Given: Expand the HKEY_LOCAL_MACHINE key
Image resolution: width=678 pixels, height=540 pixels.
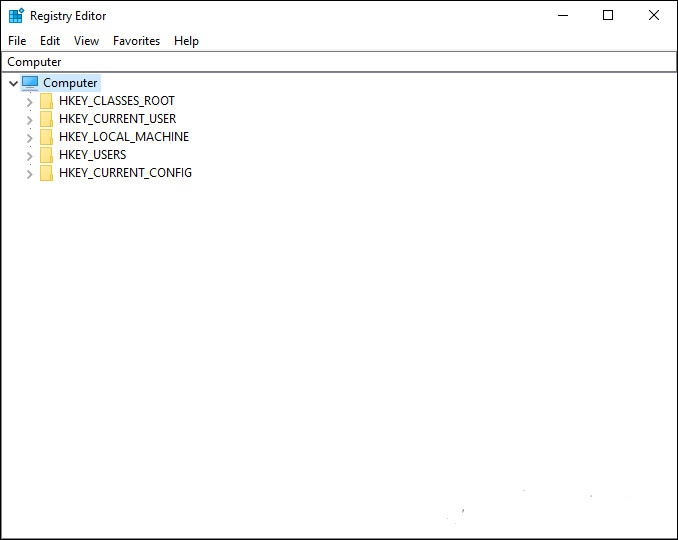Looking at the screenshot, I should 29,138.
